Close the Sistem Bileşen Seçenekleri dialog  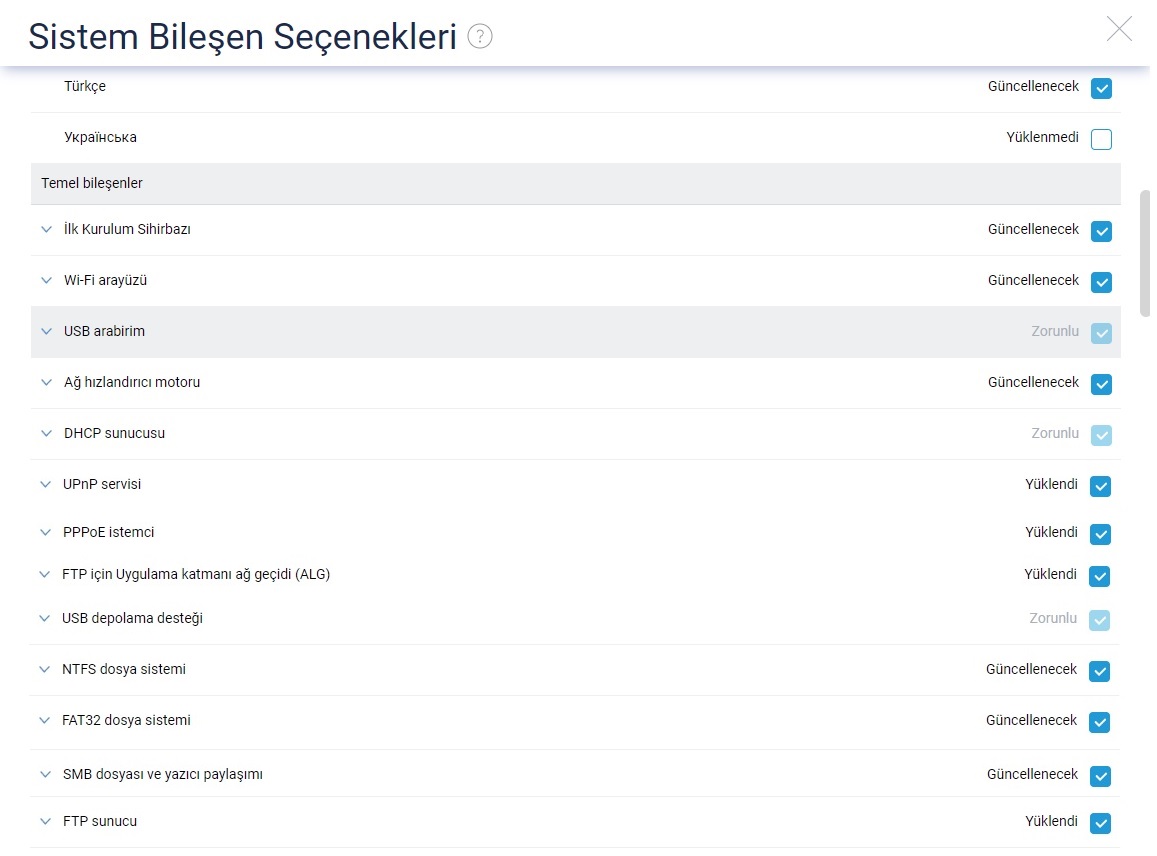pyautogui.click(x=1119, y=29)
